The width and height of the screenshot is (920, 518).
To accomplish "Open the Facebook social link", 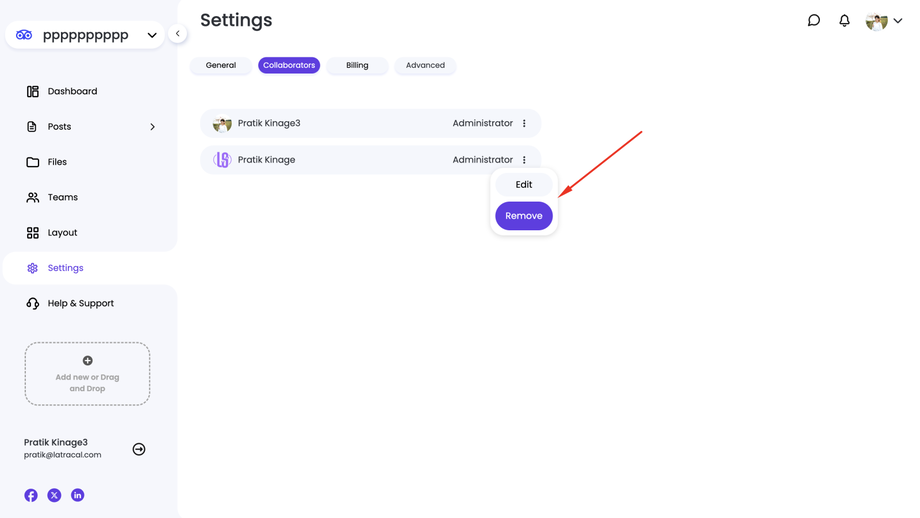I will coord(31,495).
